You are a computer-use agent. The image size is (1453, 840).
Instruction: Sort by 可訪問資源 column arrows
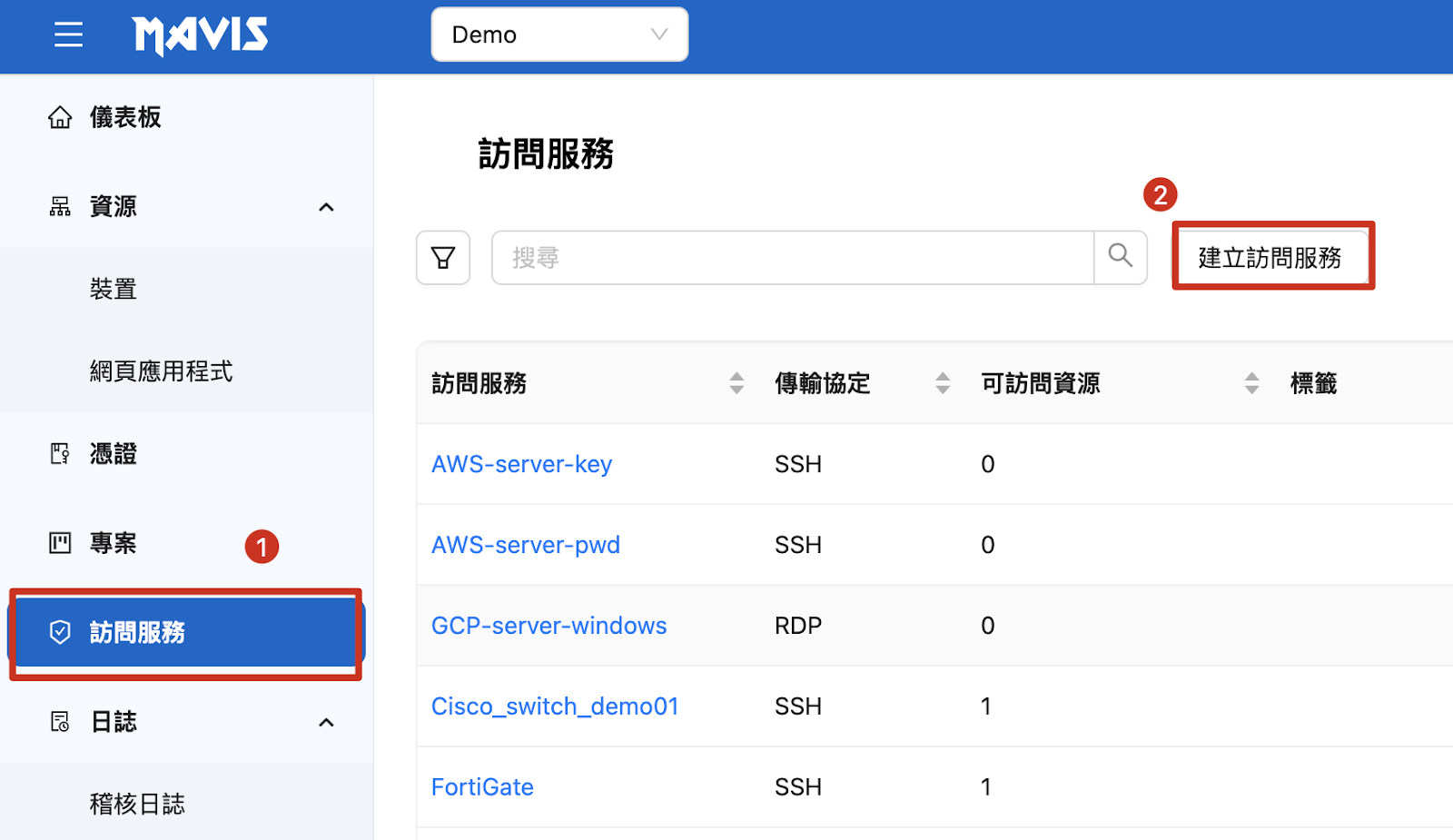[1251, 383]
